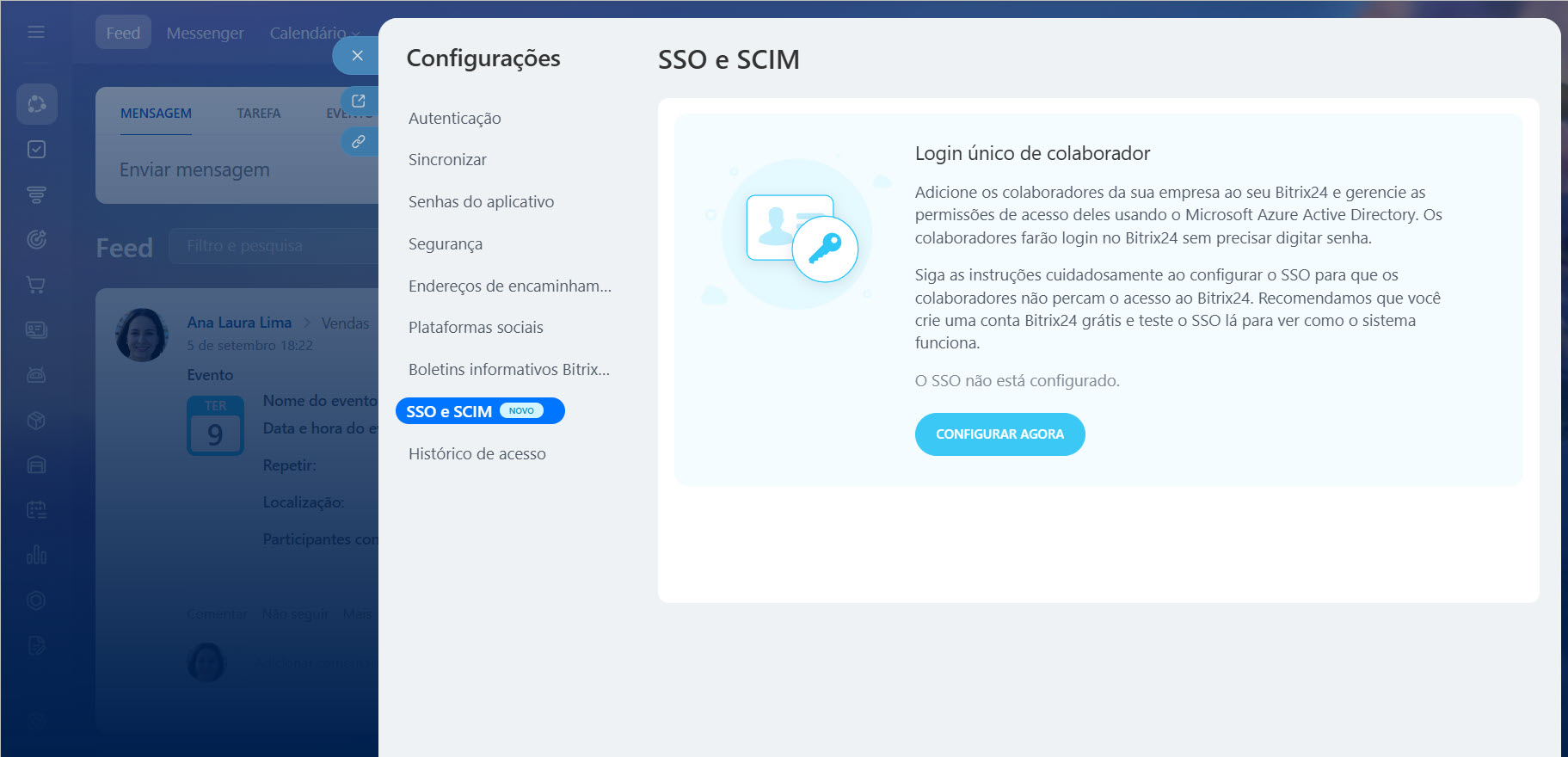The width and height of the screenshot is (1568, 757).
Task: Open Segurança settings section
Action: tap(446, 243)
